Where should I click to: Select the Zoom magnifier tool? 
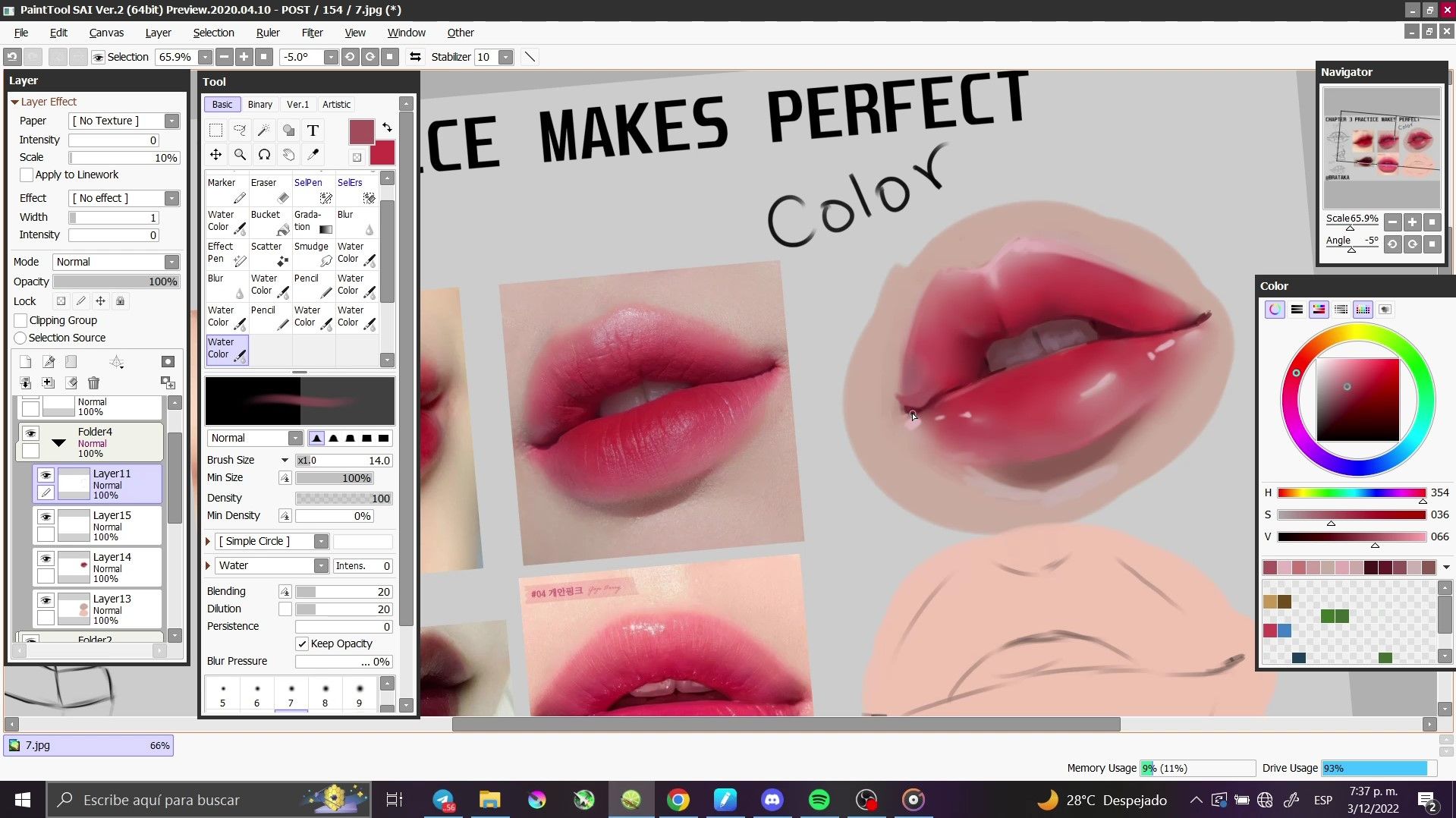point(240,154)
